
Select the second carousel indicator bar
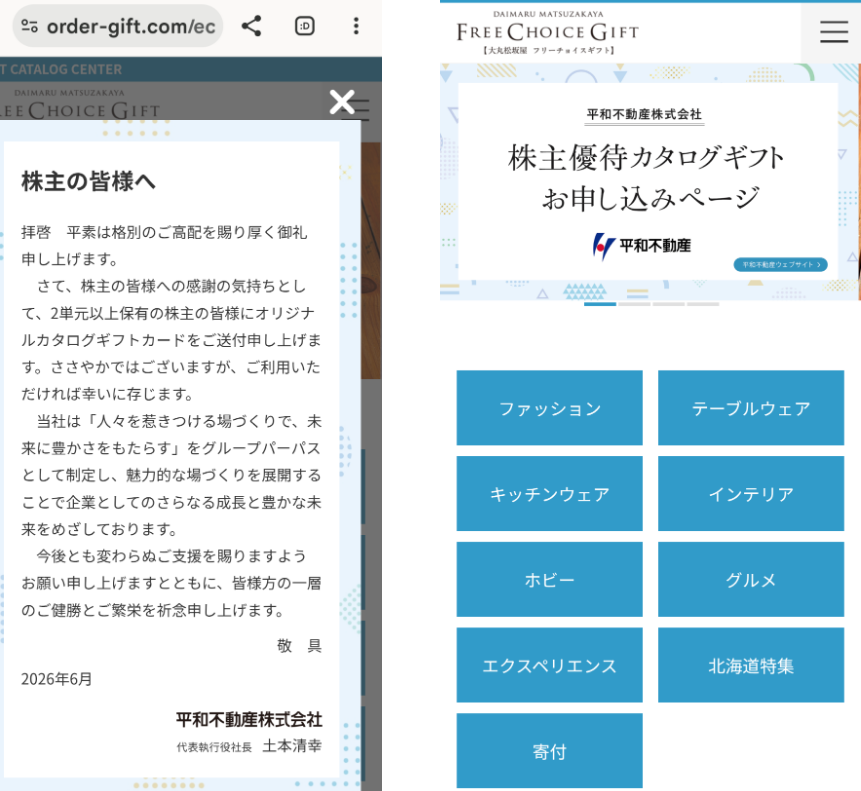(634, 304)
